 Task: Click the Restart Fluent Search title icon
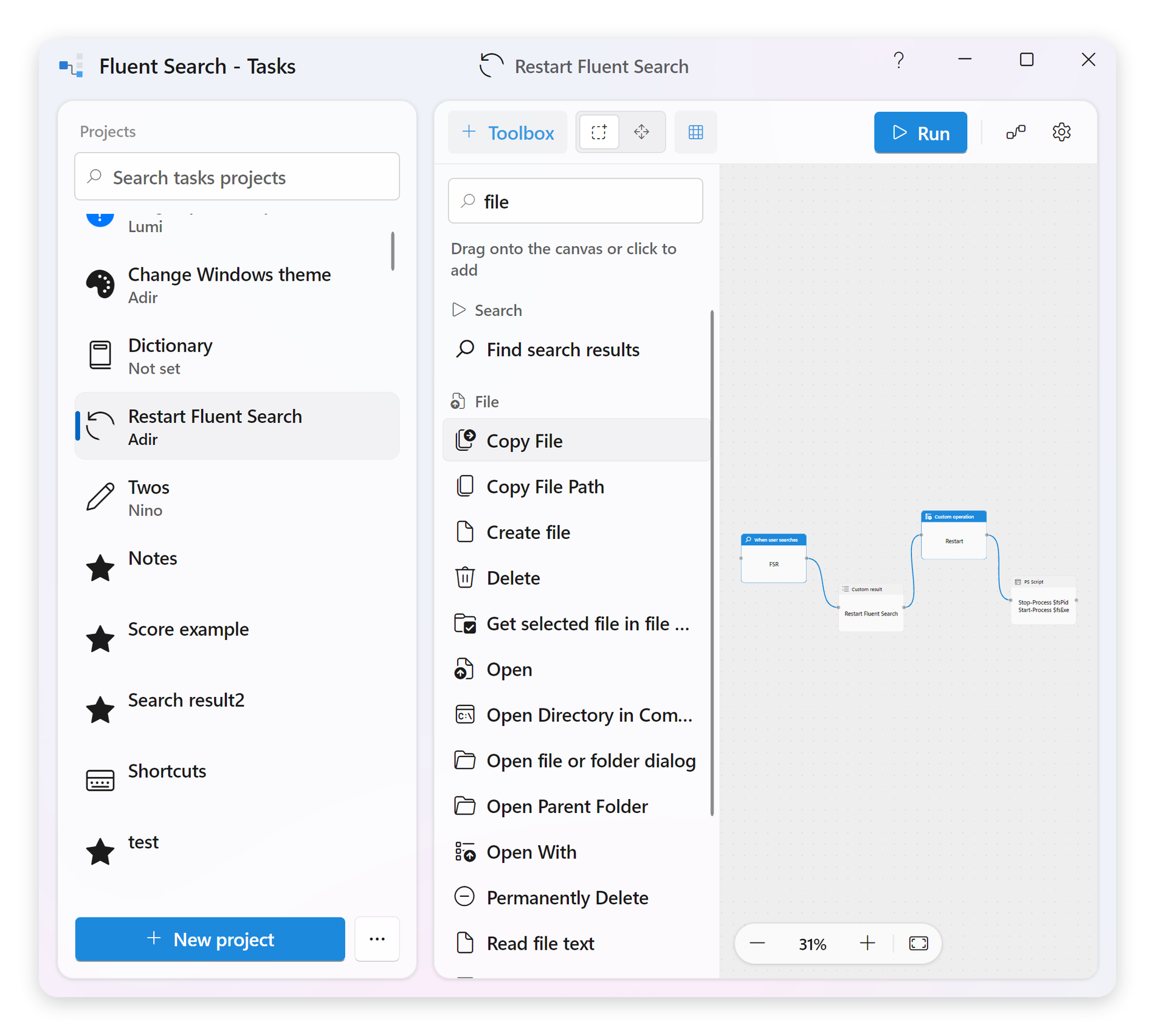click(491, 65)
